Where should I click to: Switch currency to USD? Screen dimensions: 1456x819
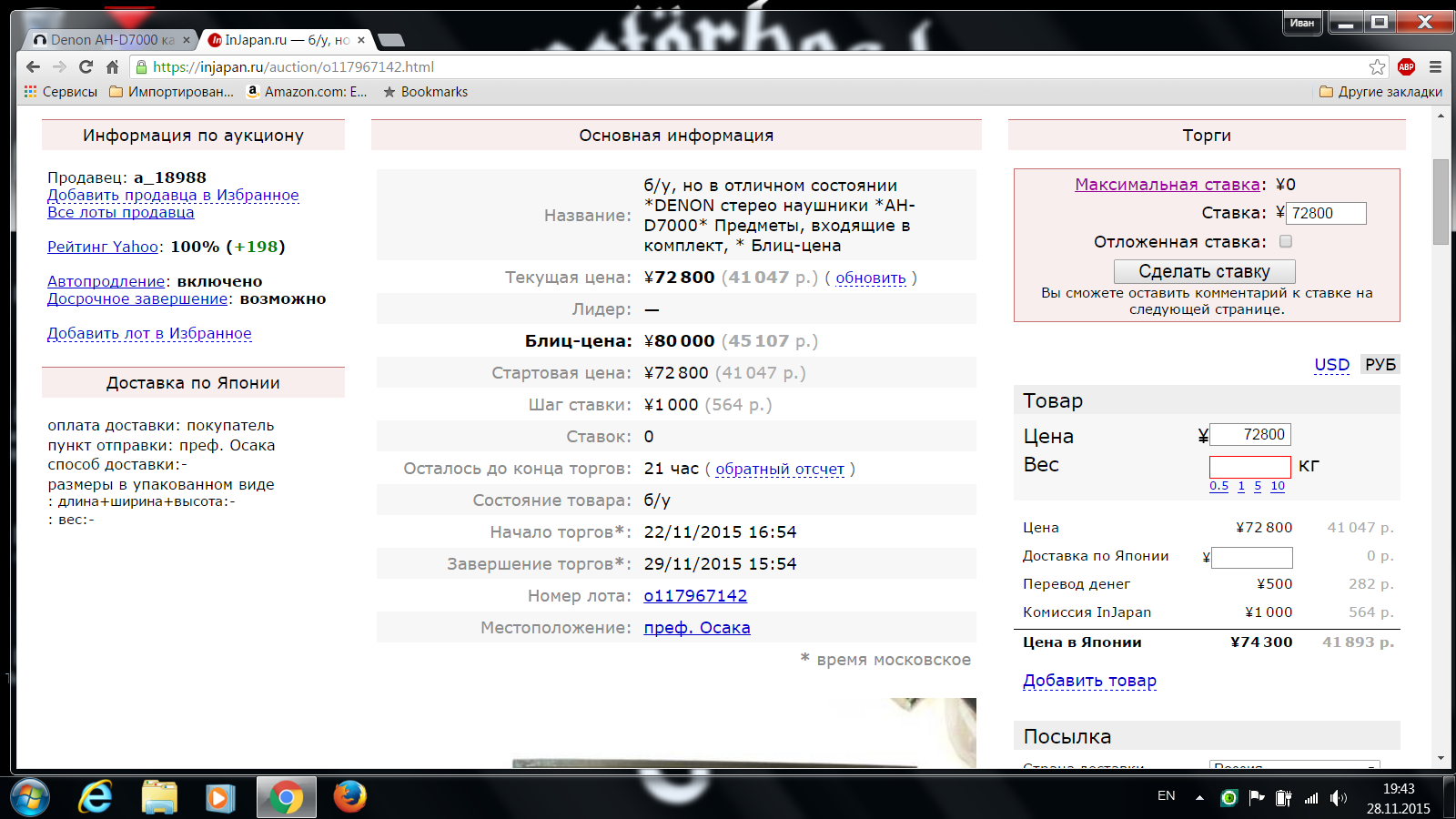[1332, 365]
